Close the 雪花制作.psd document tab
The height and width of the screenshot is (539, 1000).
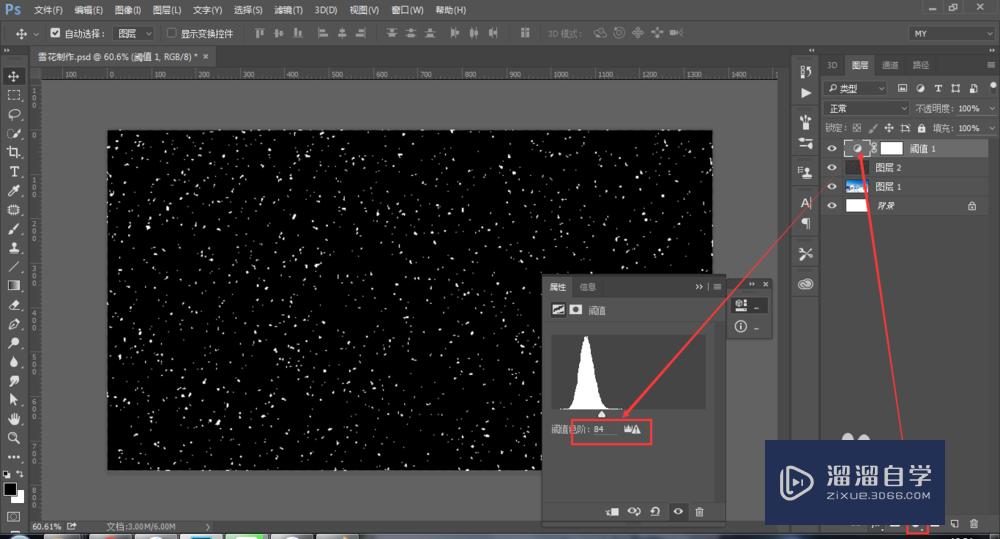pyautogui.click(x=205, y=56)
